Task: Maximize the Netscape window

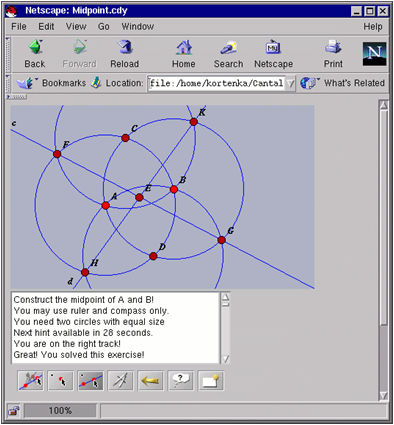Action: pyautogui.click(x=370, y=11)
